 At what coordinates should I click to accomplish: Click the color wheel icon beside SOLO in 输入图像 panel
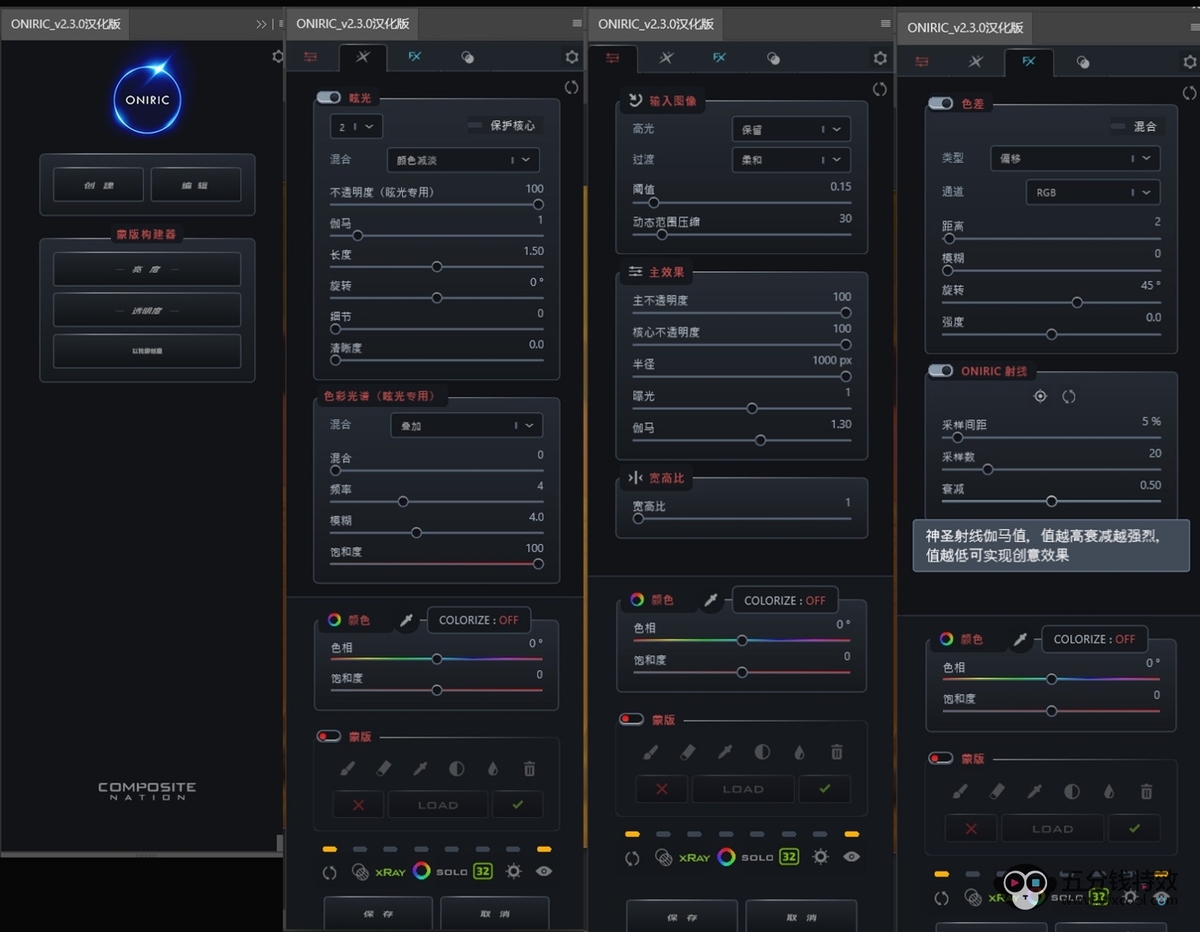tap(726, 857)
